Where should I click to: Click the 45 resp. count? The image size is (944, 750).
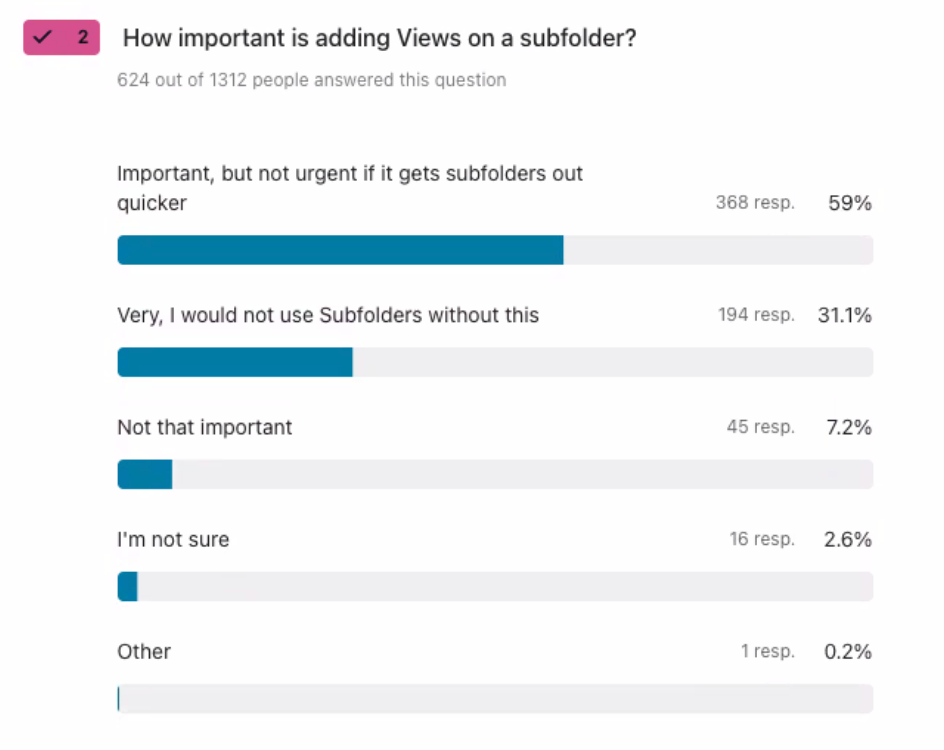tap(760, 427)
